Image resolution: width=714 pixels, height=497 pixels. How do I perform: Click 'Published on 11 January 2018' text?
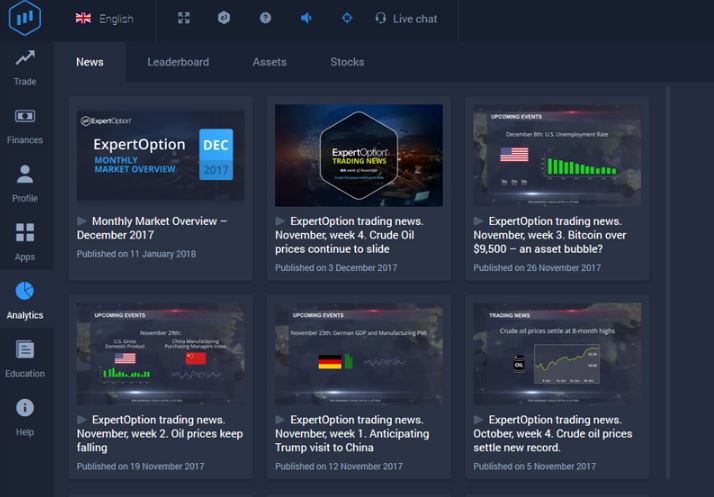click(x=136, y=254)
